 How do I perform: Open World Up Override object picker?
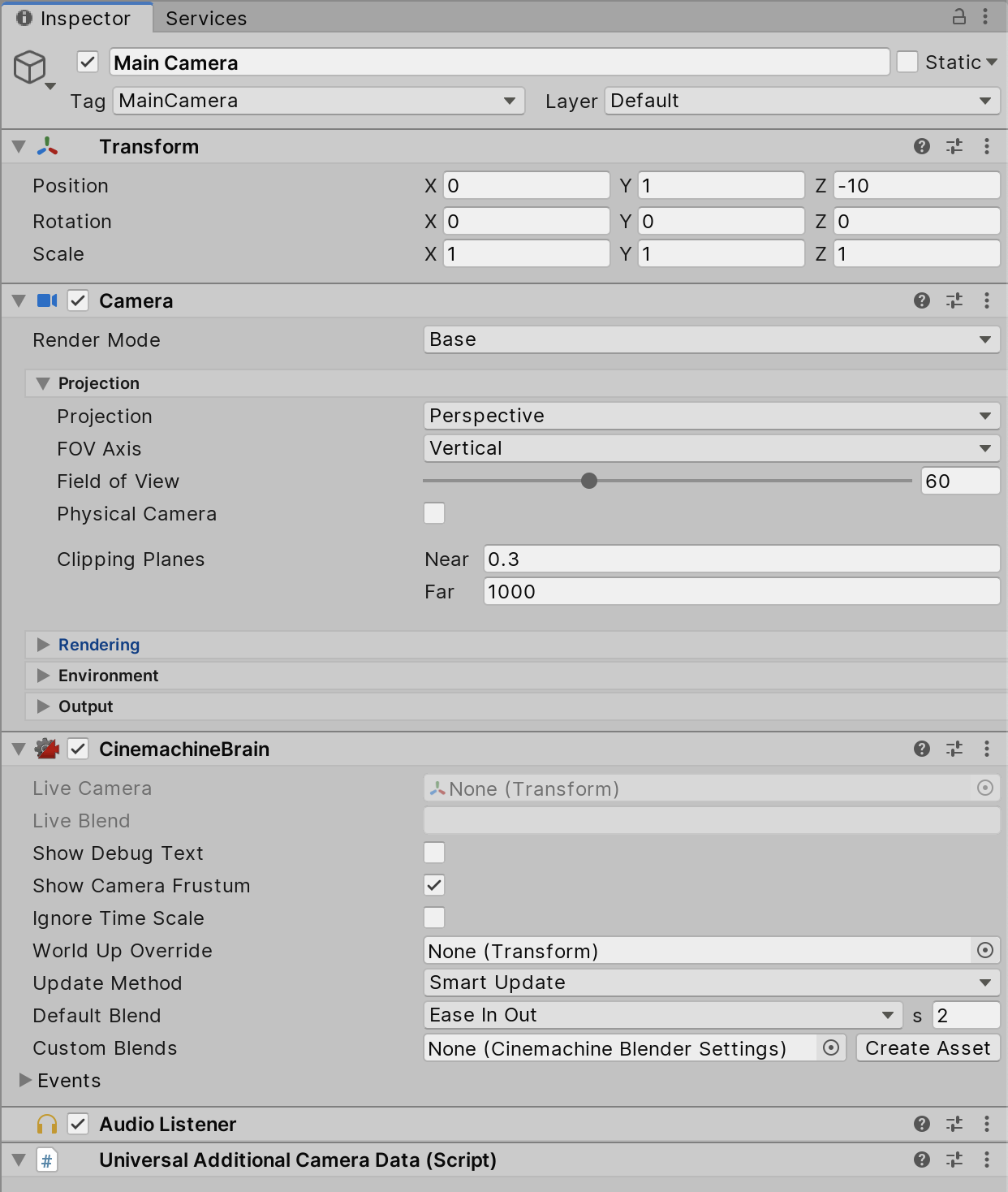point(984,950)
